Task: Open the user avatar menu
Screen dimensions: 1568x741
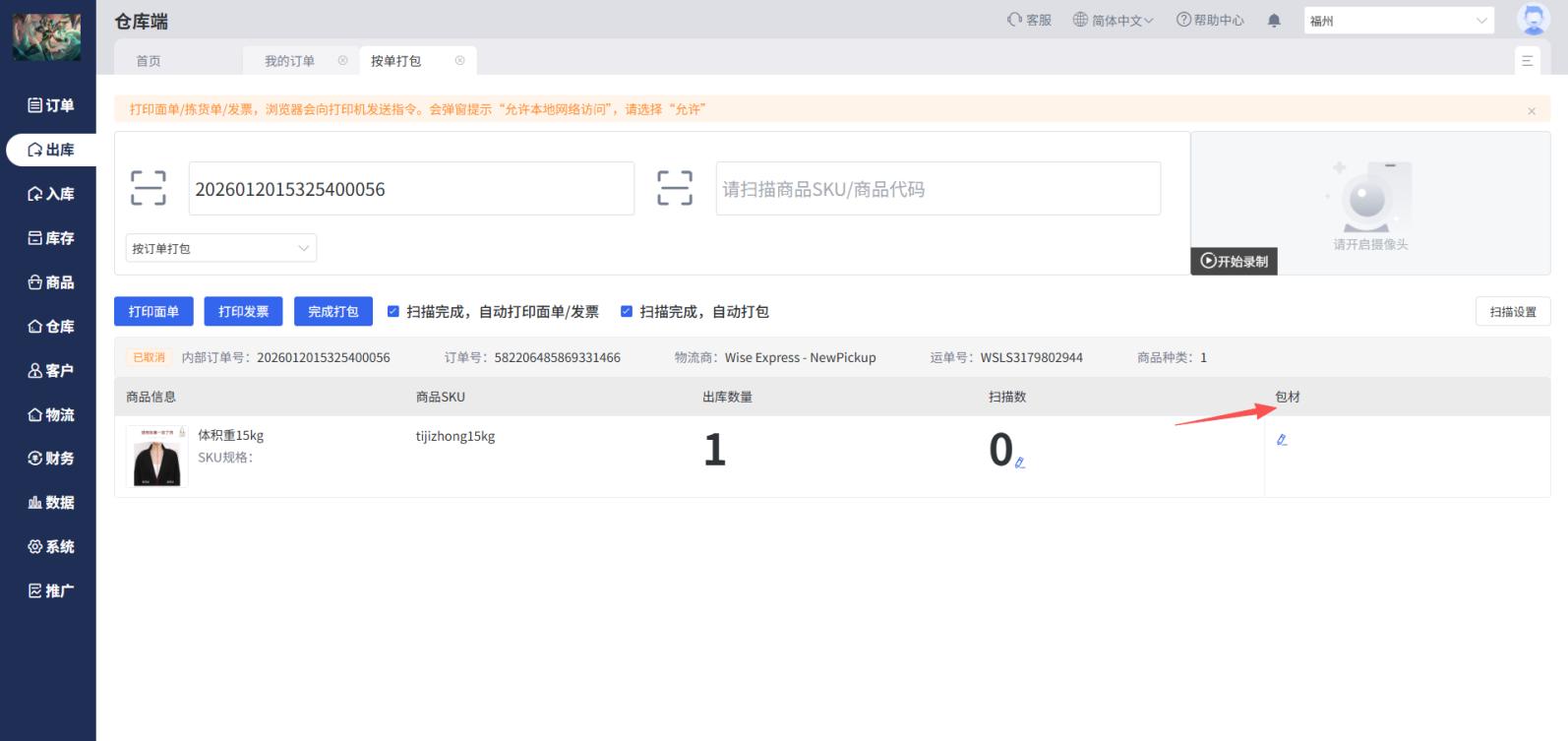Action: coord(1533,20)
